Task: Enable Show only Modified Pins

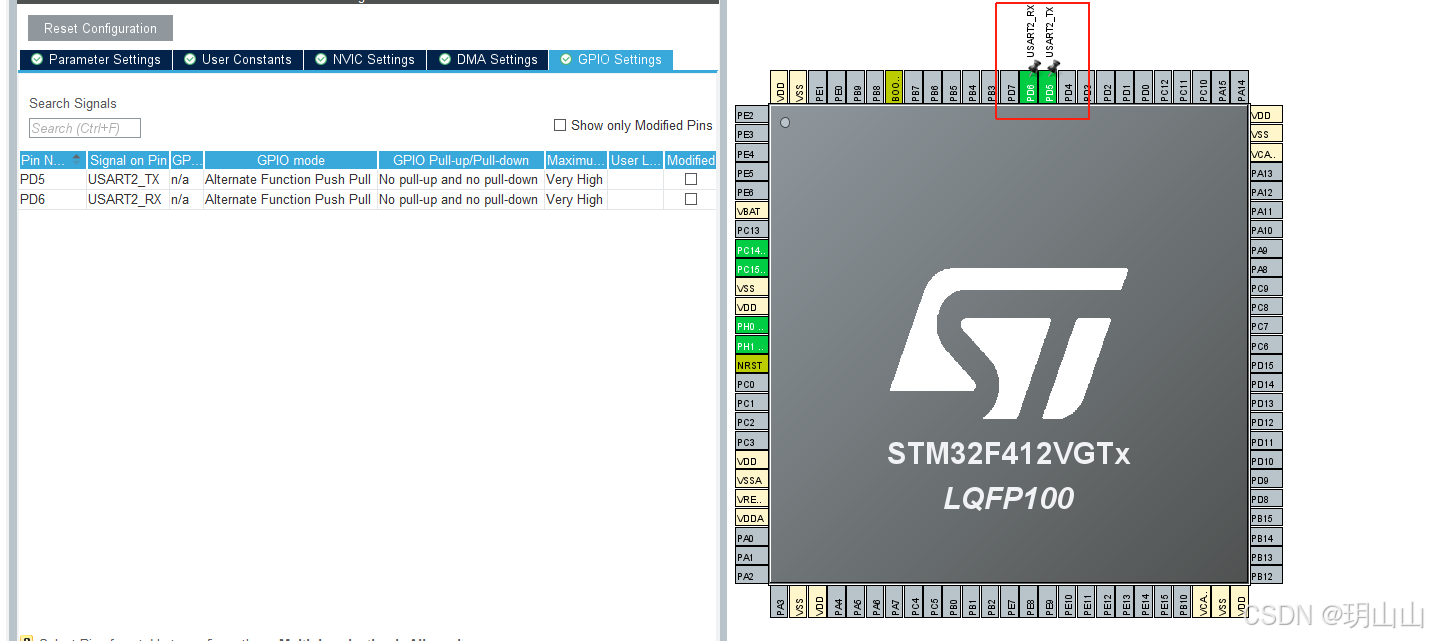Action: (x=560, y=124)
